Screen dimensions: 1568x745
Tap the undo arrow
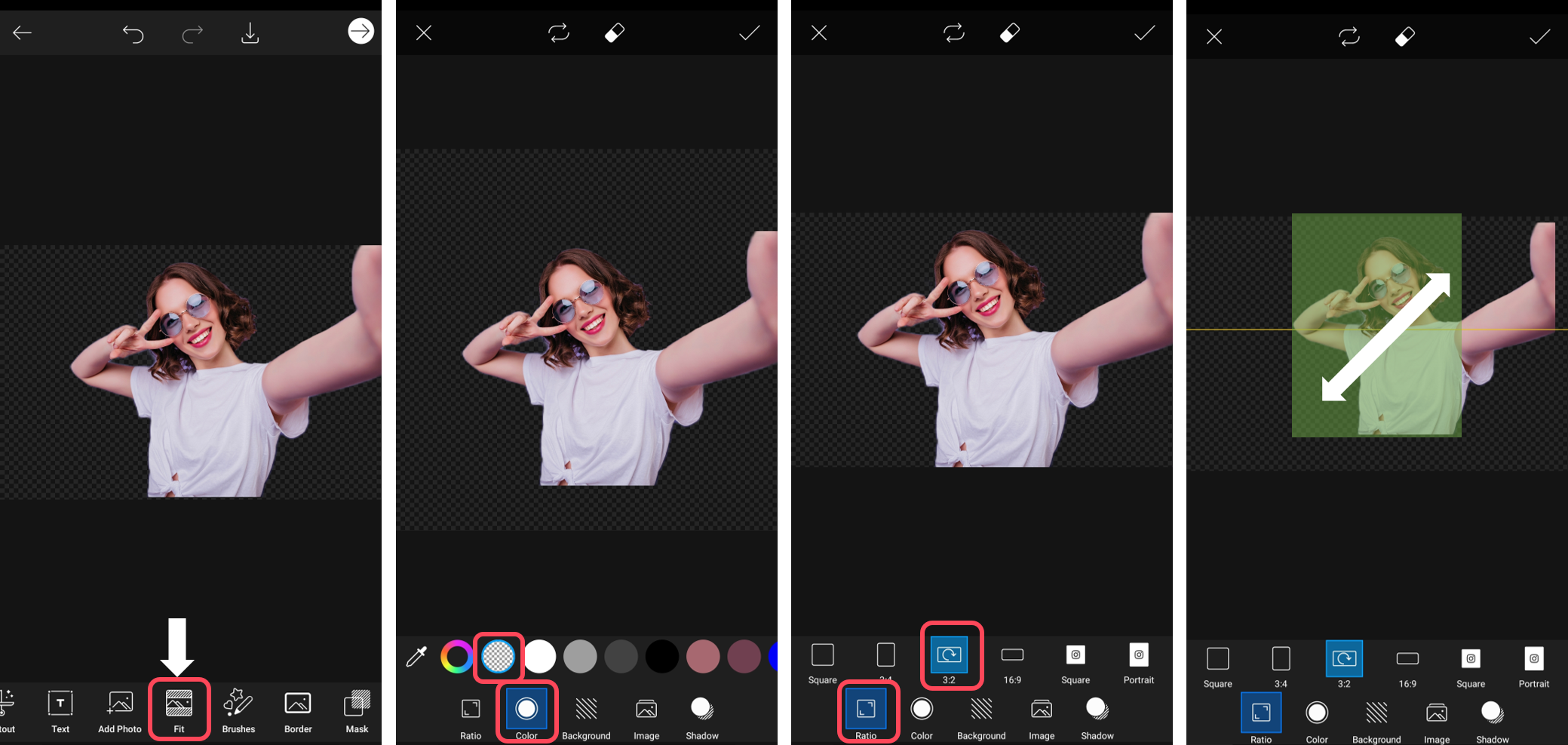pos(134,32)
